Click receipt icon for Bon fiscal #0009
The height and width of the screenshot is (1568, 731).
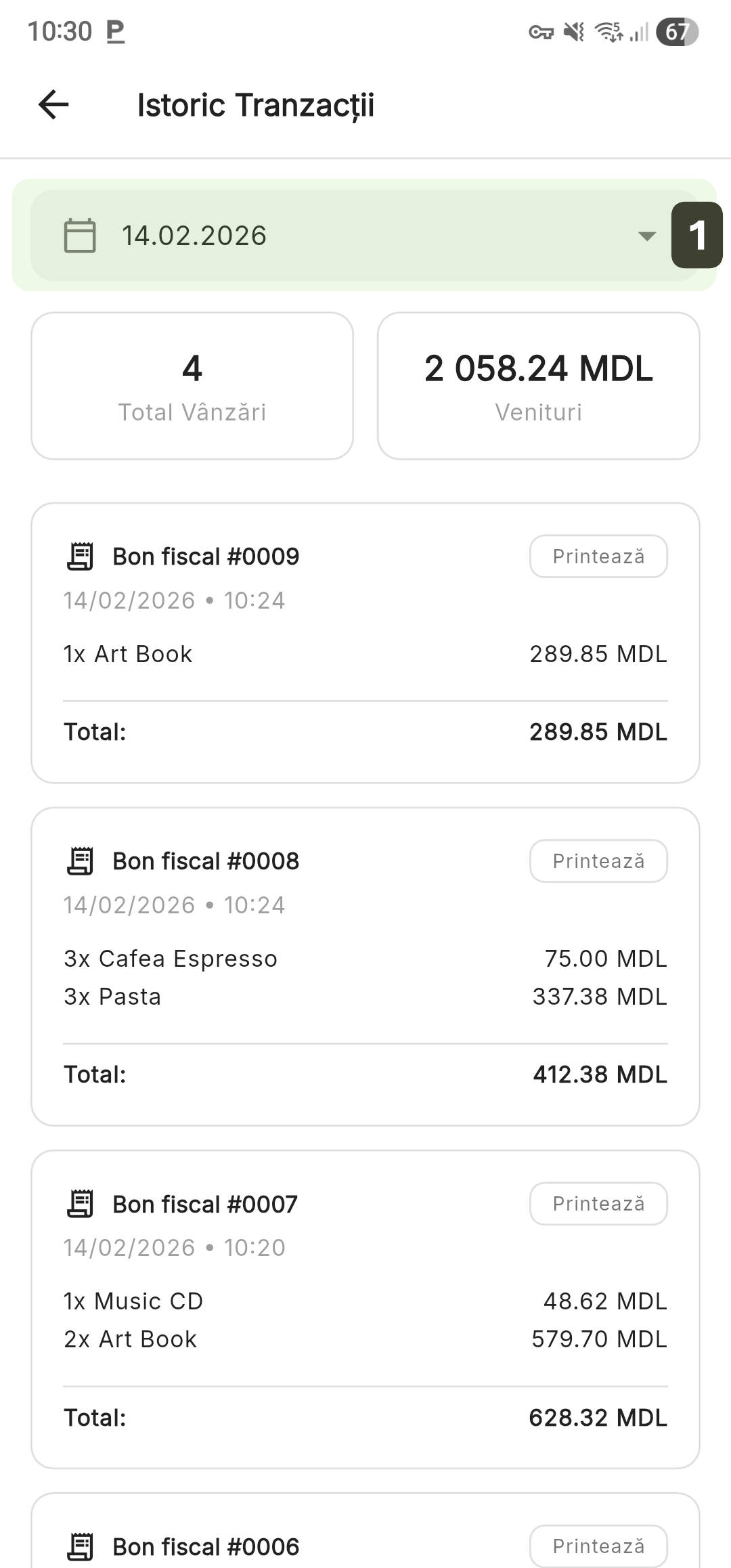pos(81,557)
